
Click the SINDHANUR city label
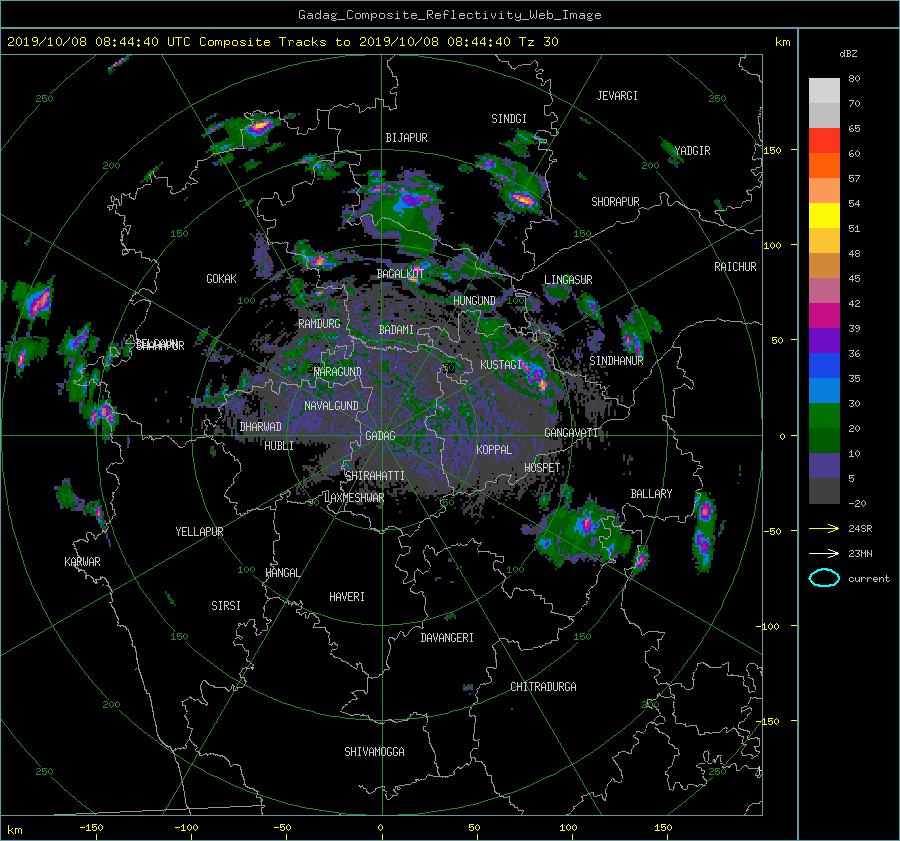coord(616,361)
